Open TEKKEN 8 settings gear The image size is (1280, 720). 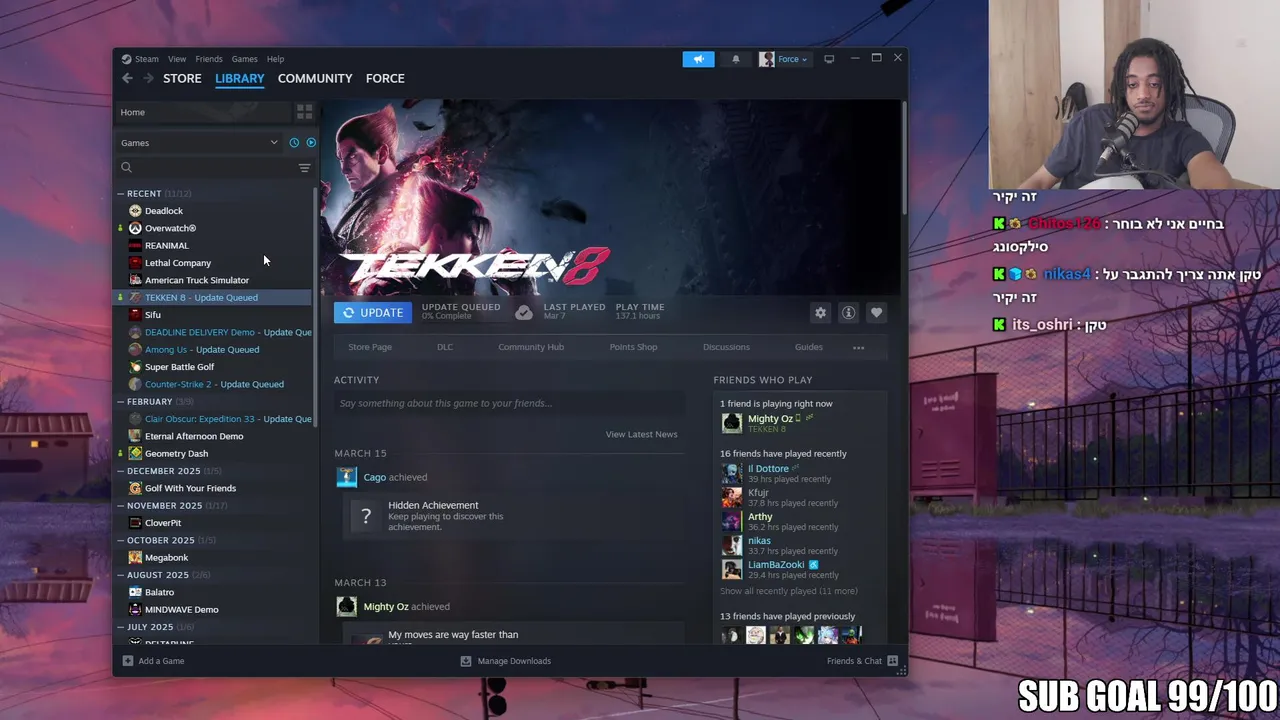[820, 313]
